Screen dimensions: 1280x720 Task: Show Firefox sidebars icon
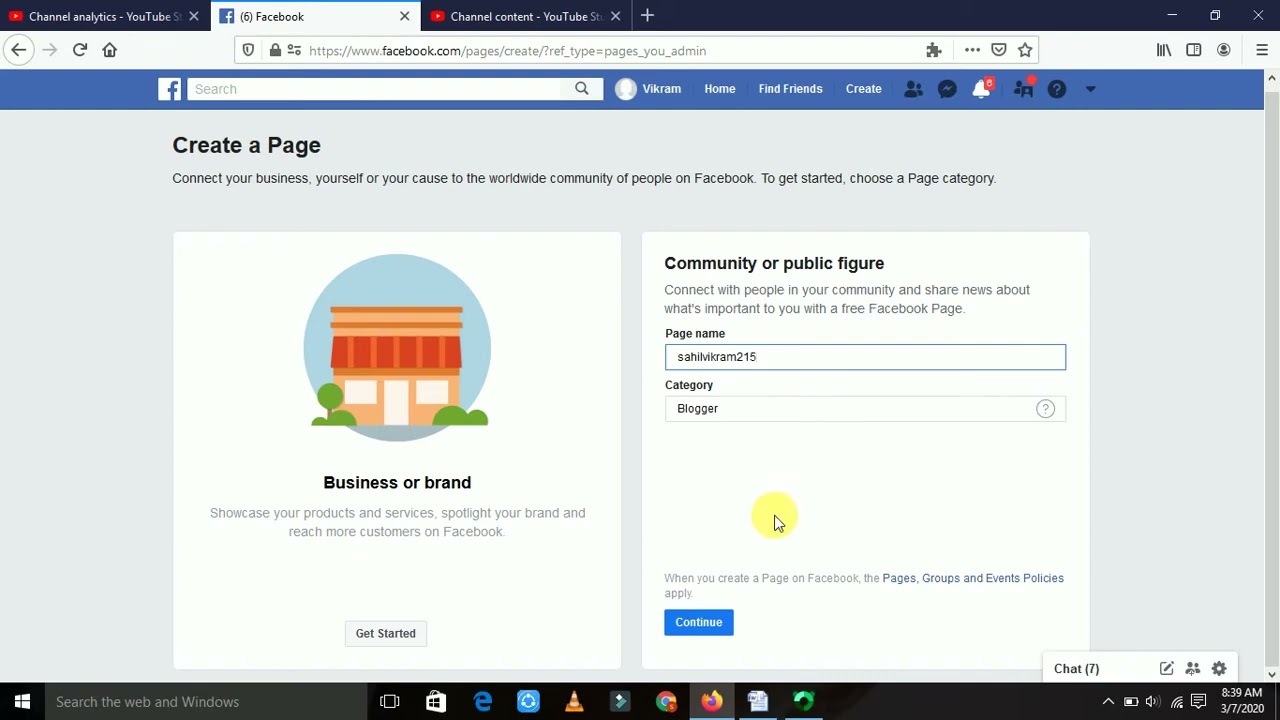click(x=1194, y=50)
